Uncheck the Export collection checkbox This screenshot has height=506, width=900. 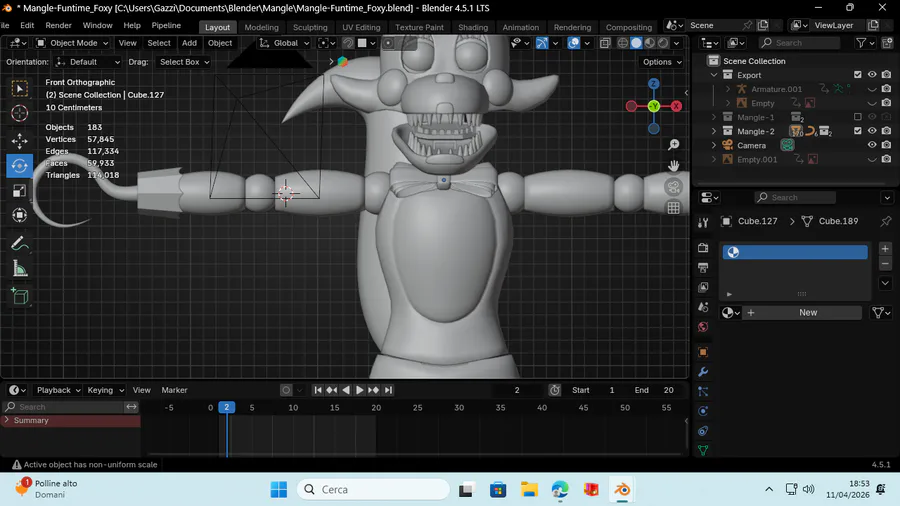coord(857,75)
